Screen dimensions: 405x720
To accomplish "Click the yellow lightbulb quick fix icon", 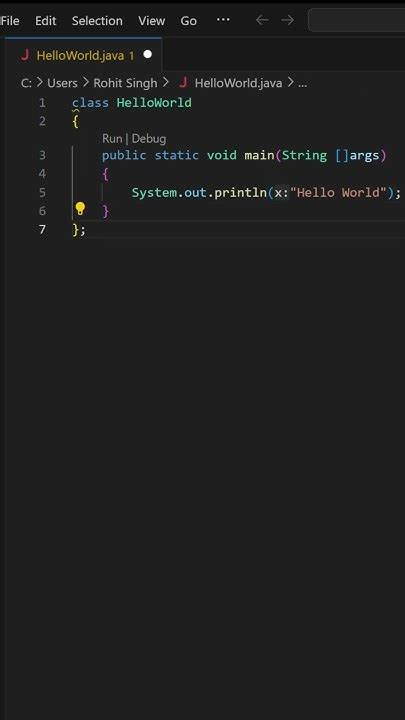I will coord(80,209).
